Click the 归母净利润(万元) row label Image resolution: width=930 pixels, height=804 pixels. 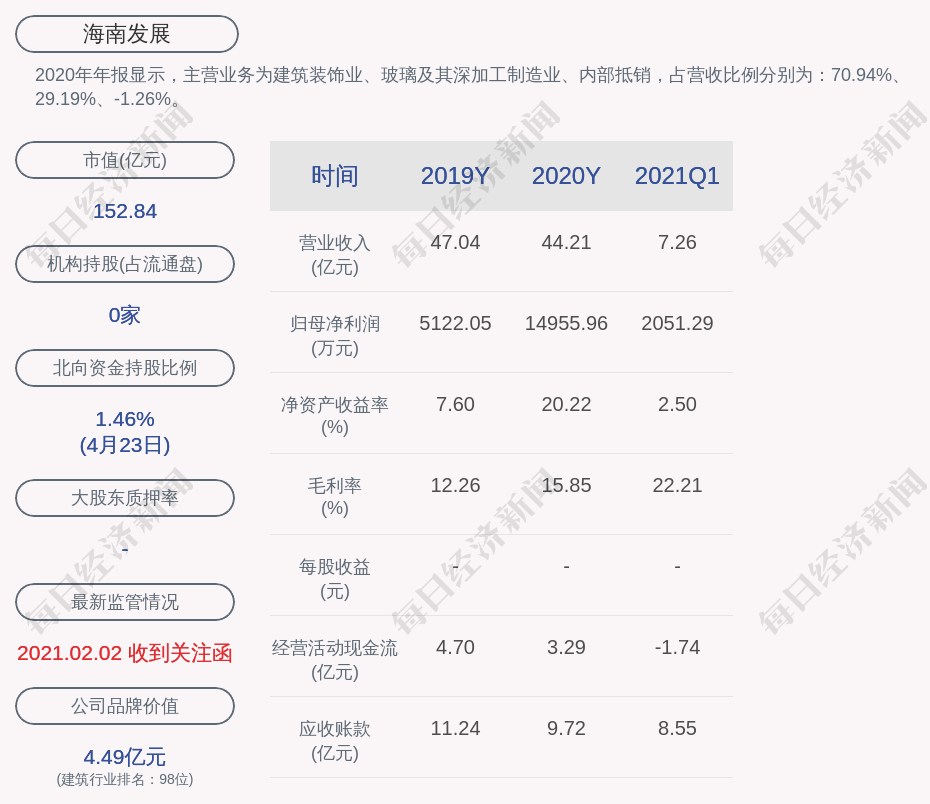click(335, 336)
